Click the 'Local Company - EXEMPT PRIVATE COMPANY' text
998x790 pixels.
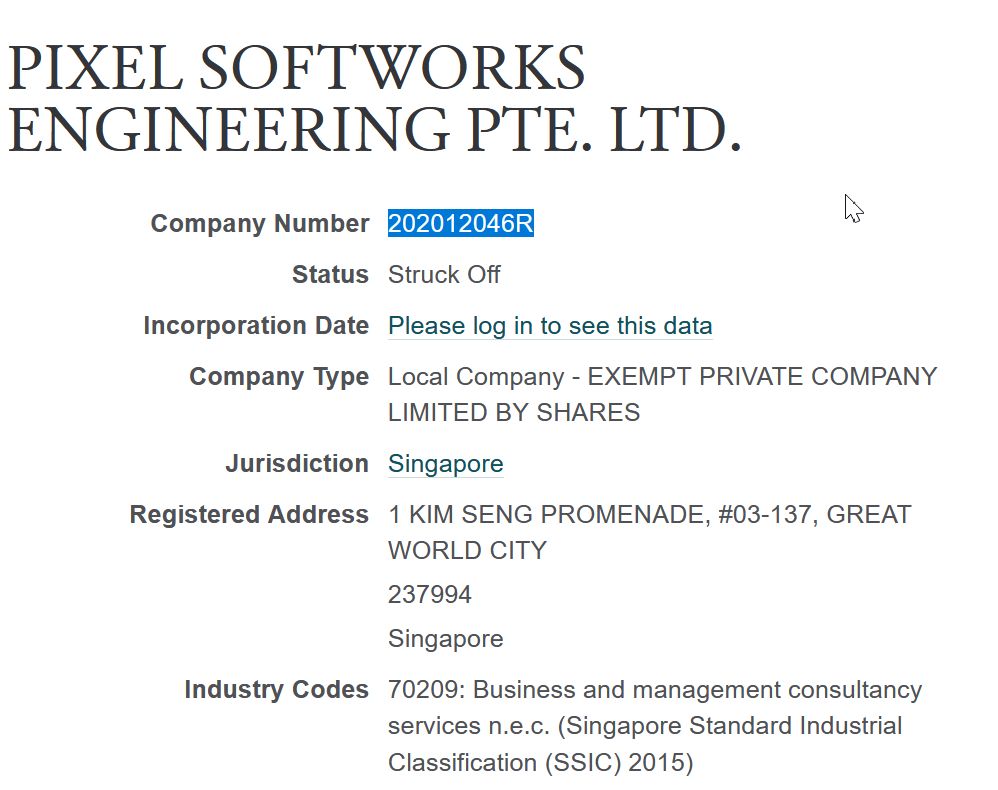click(663, 377)
